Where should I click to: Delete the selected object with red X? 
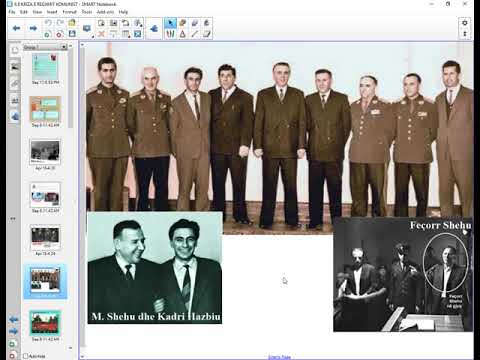point(101,34)
